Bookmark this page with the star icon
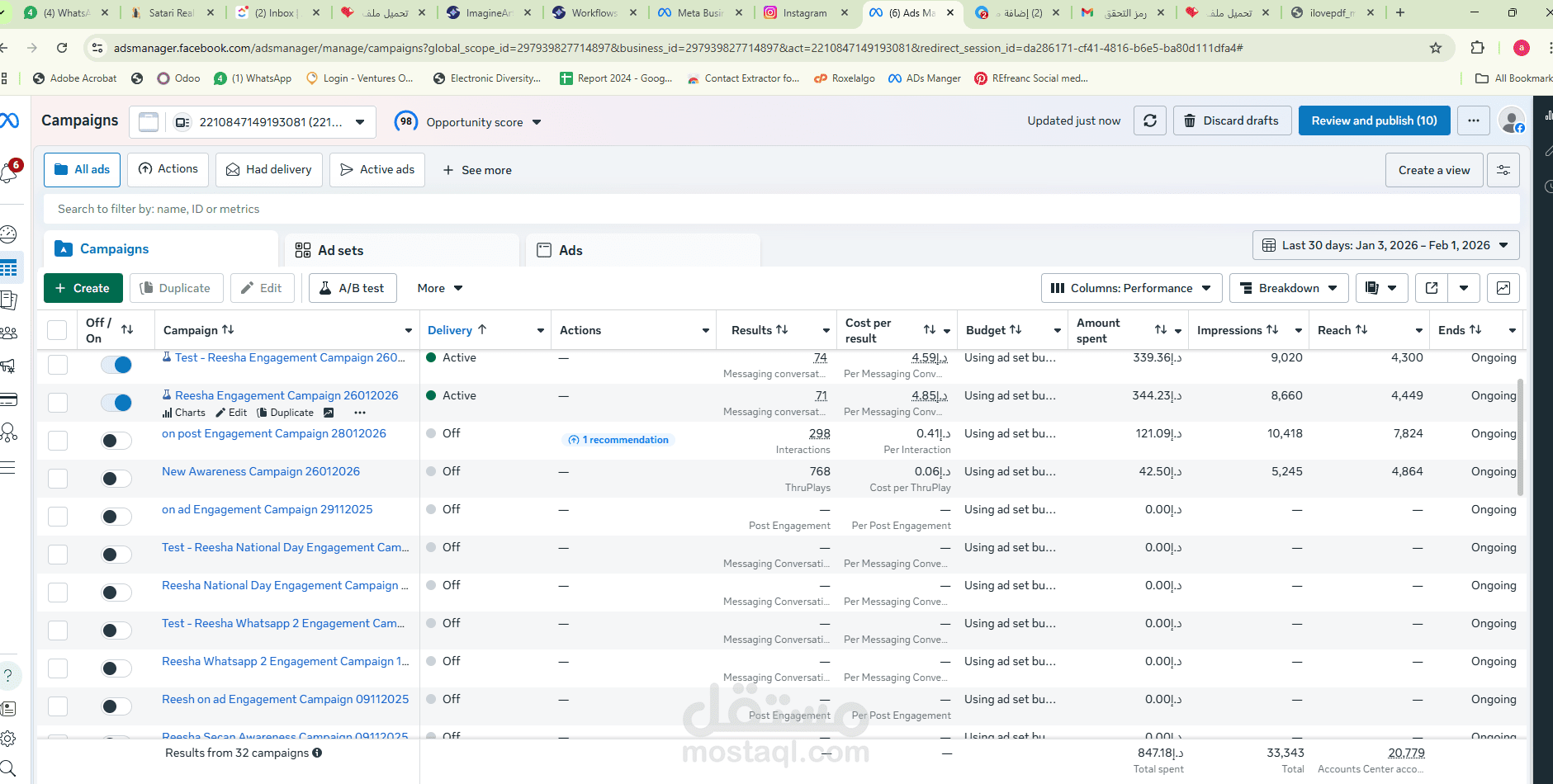This screenshot has width=1553, height=784. coord(1436,48)
